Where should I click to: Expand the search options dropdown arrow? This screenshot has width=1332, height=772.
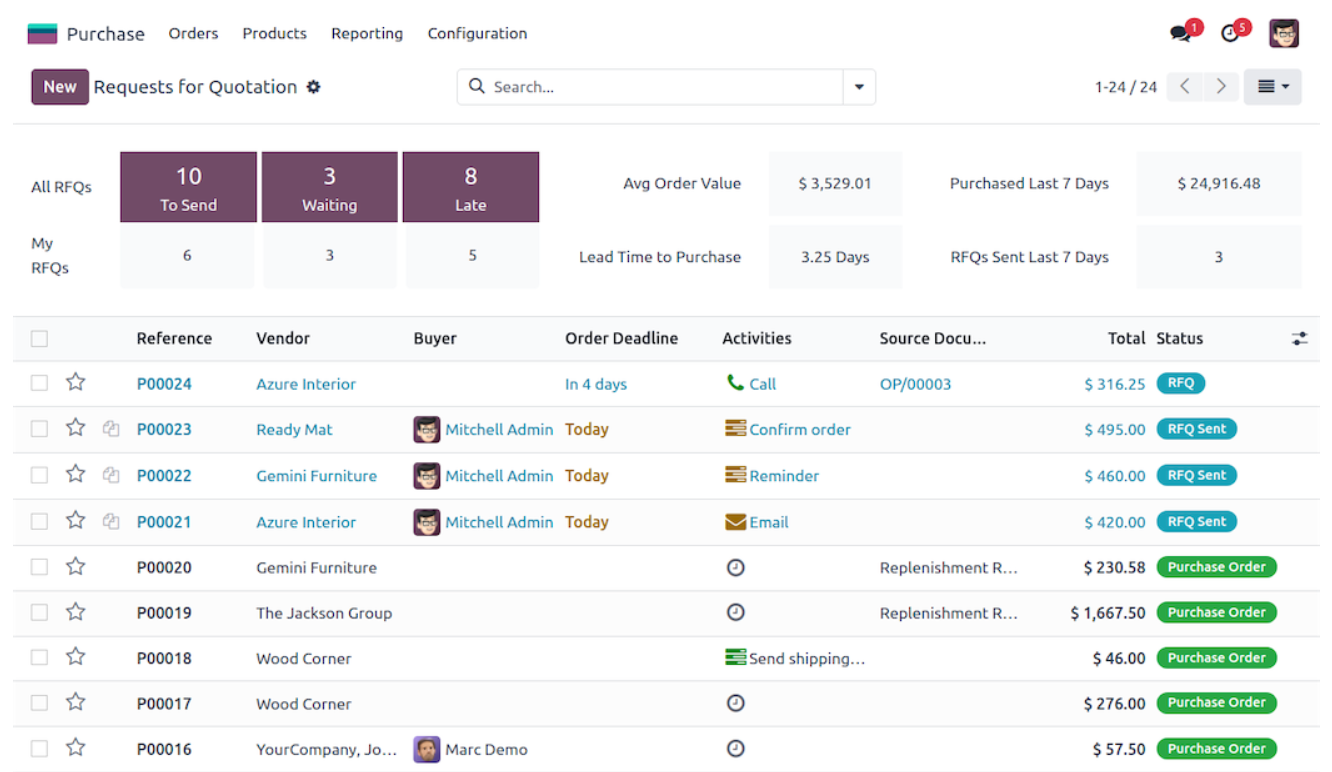click(859, 87)
